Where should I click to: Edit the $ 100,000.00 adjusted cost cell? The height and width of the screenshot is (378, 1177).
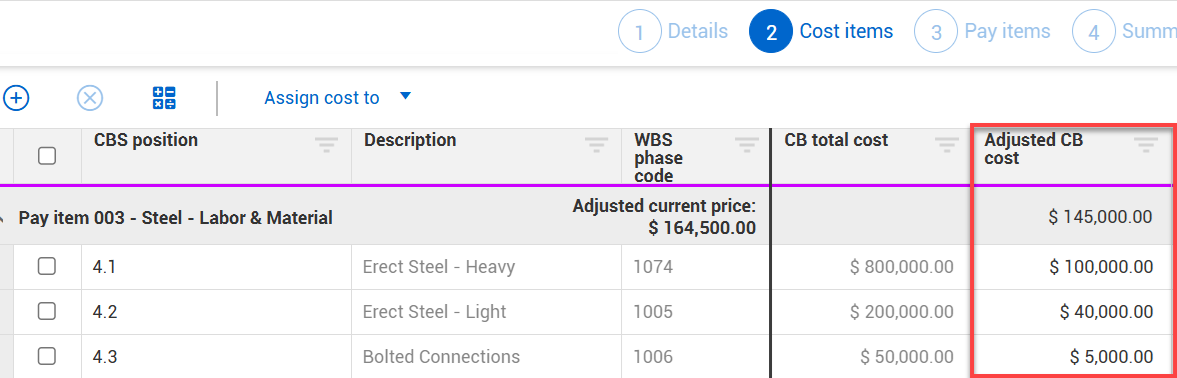[x=1072, y=267]
